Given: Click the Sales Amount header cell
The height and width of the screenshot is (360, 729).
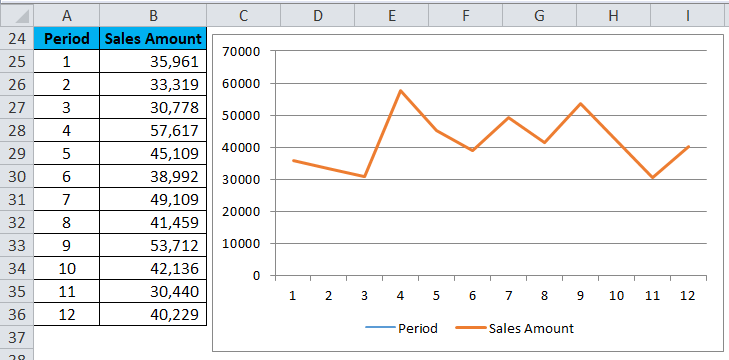Looking at the screenshot, I should point(153,39).
